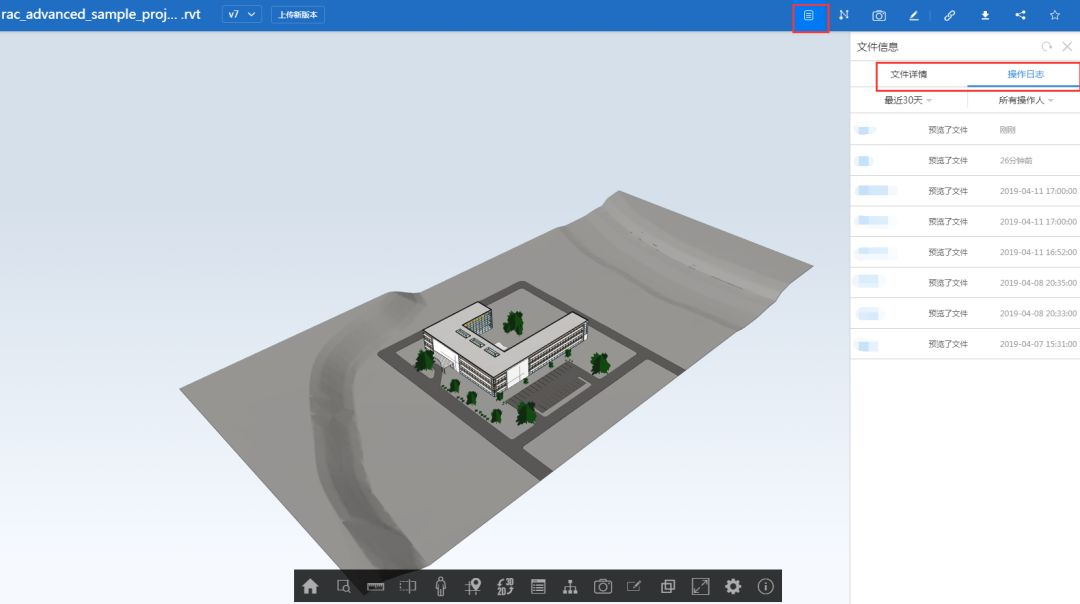Click the share icon in top bar
Viewport: 1080px width, 604px height.
pyautogui.click(x=1020, y=15)
